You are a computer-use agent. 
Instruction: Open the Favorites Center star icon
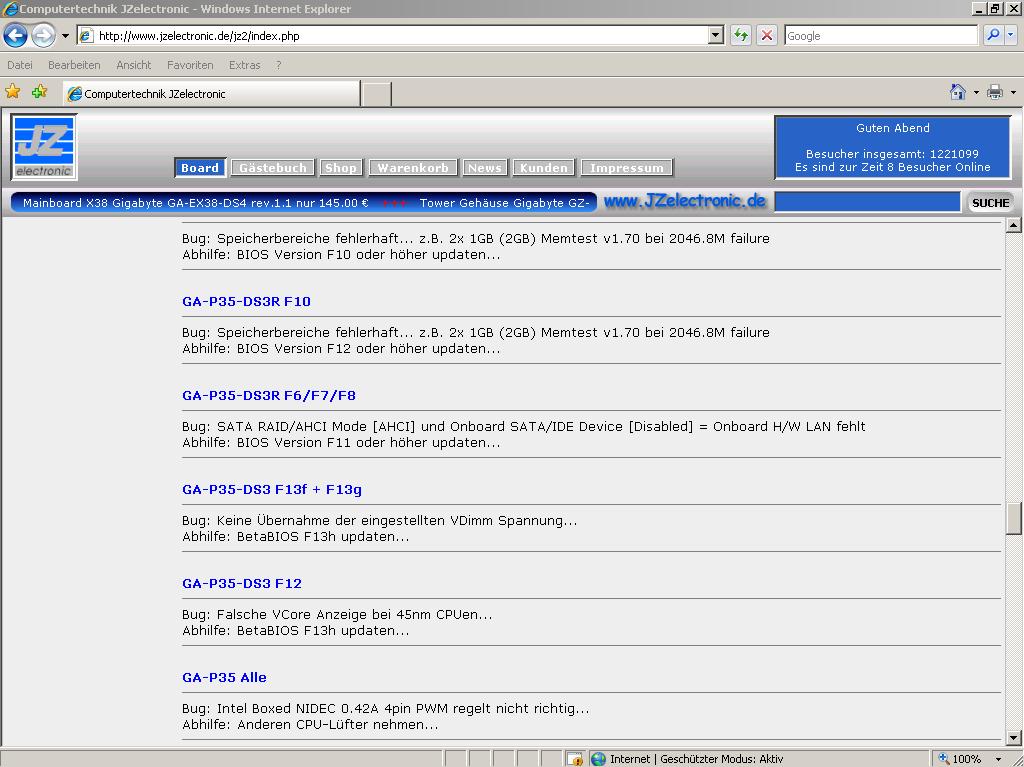click(x=13, y=92)
